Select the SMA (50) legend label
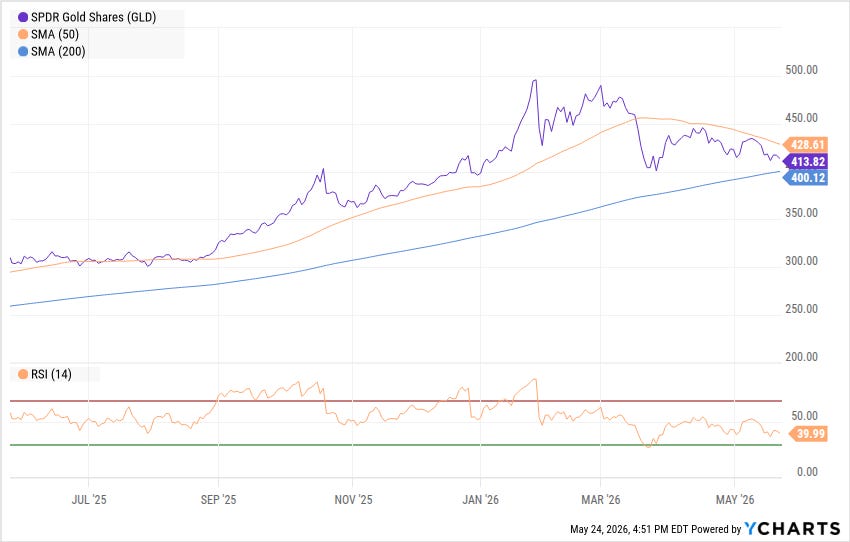 coord(55,35)
